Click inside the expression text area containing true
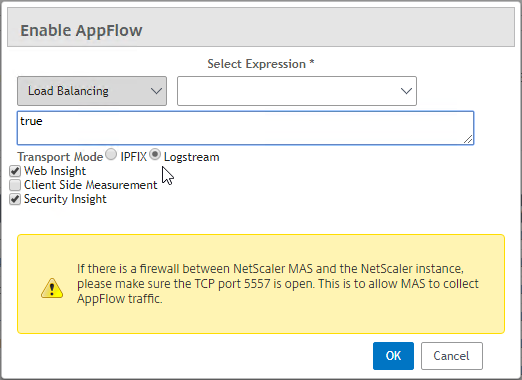The image size is (522, 380). pyautogui.click(x=246, y=128)
